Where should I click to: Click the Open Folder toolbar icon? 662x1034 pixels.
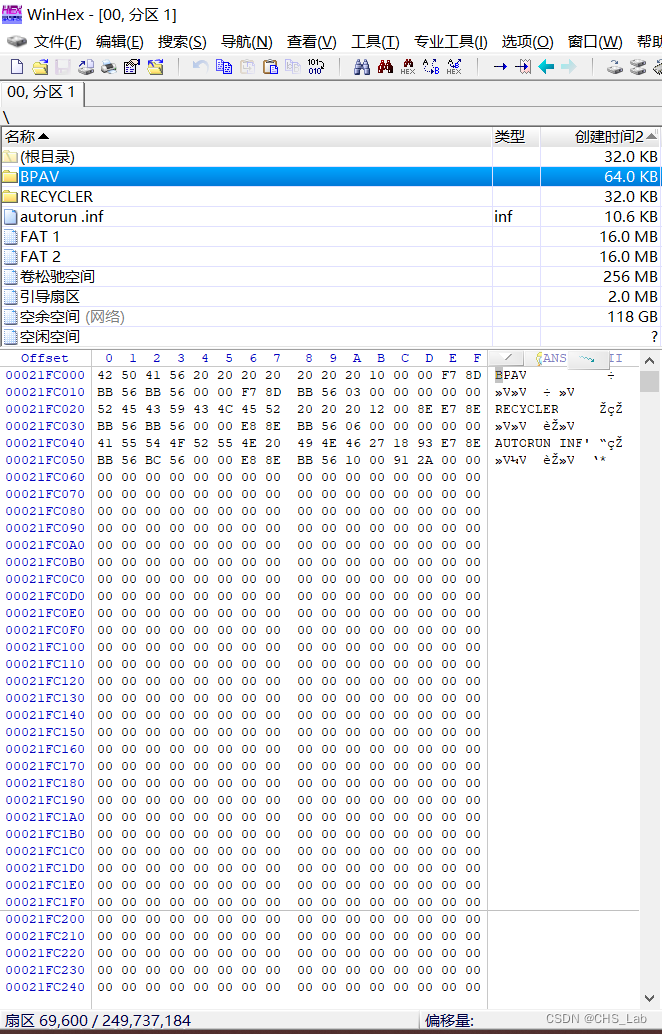point(156,67)
